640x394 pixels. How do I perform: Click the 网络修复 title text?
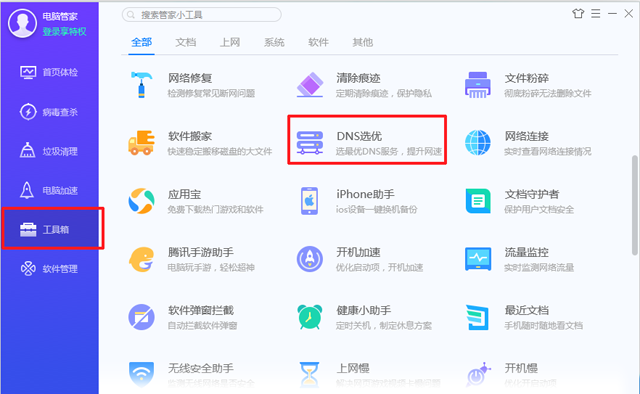pyautogui.click(x=190, y=78)
